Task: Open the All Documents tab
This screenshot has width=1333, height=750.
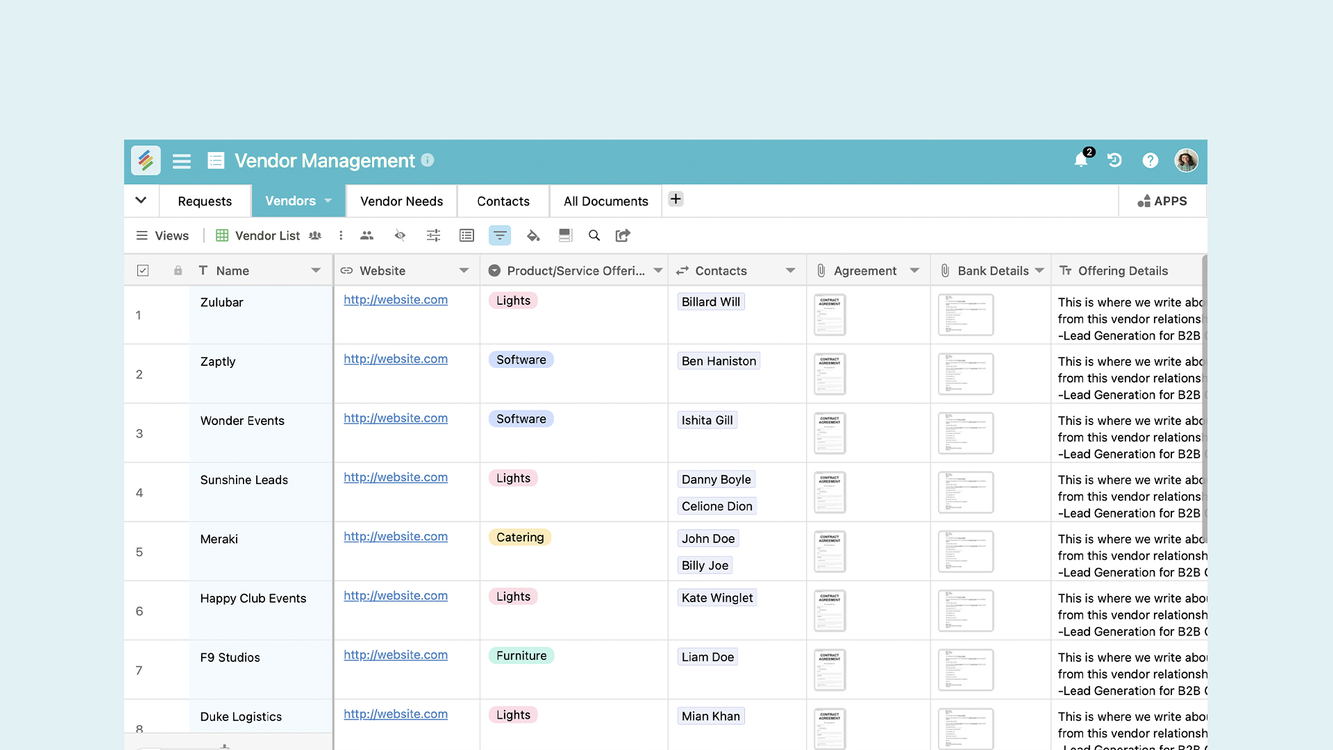Action: pyautogui.click(x=605, y=201)
